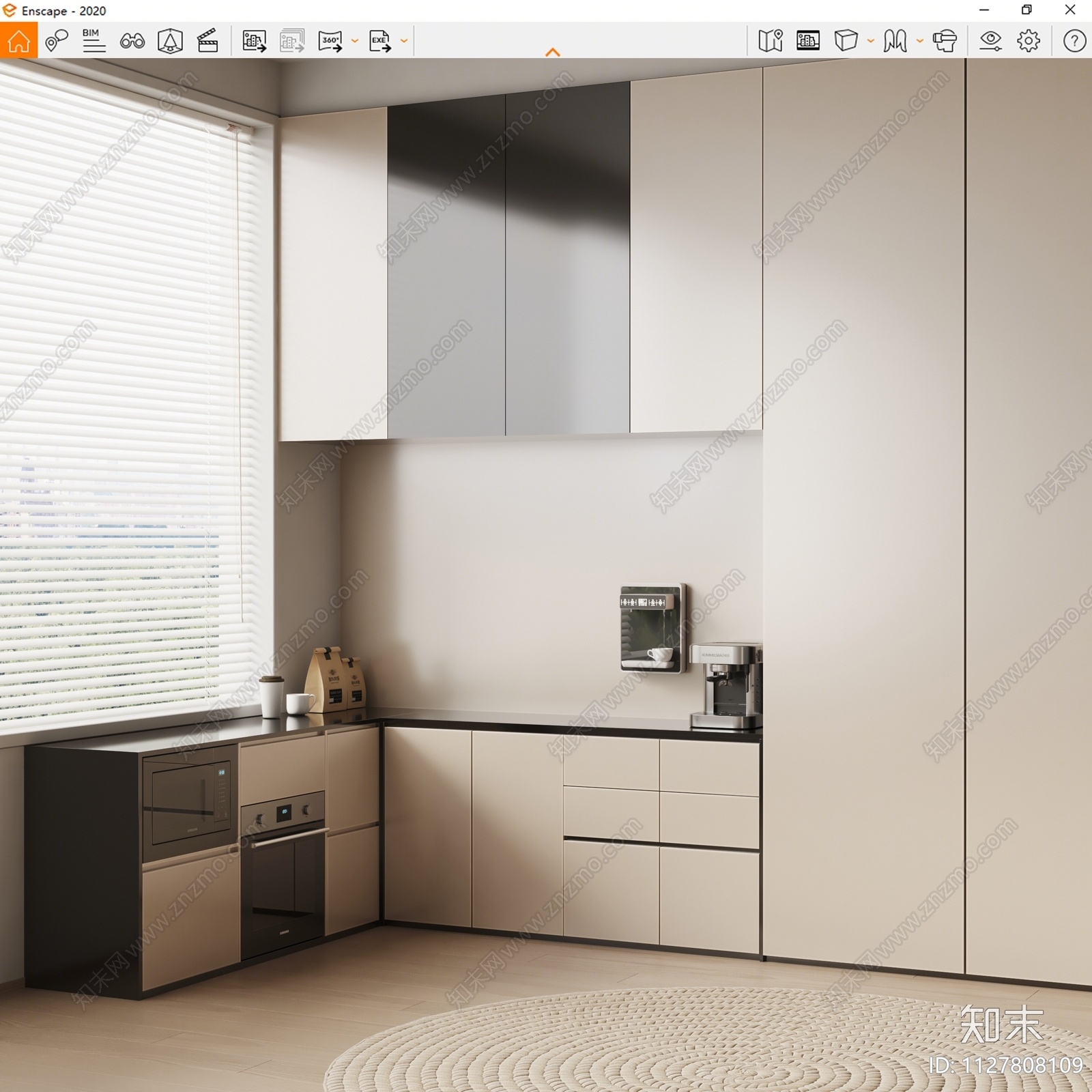The height and width of the screenshot is (1092, 1092).
Task: Open view management binoculars icon
Action: 132,41
